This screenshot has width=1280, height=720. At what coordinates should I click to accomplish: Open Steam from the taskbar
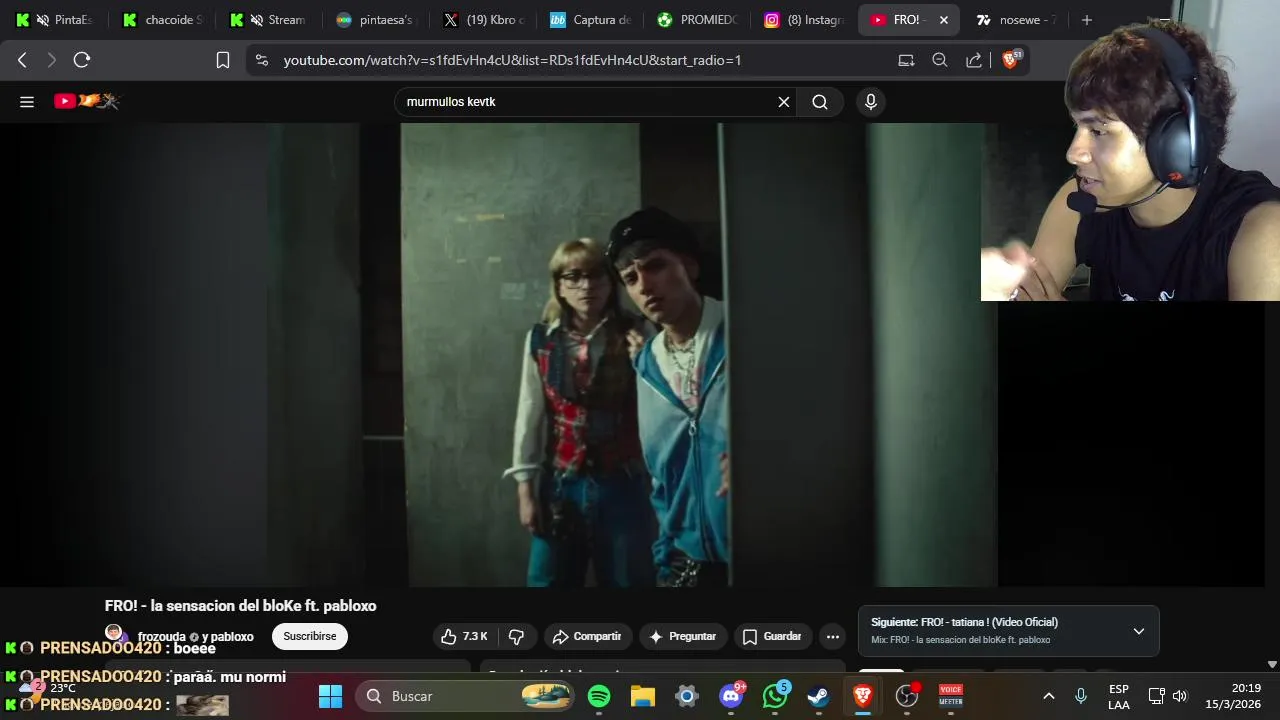click(x=819, y=696)
